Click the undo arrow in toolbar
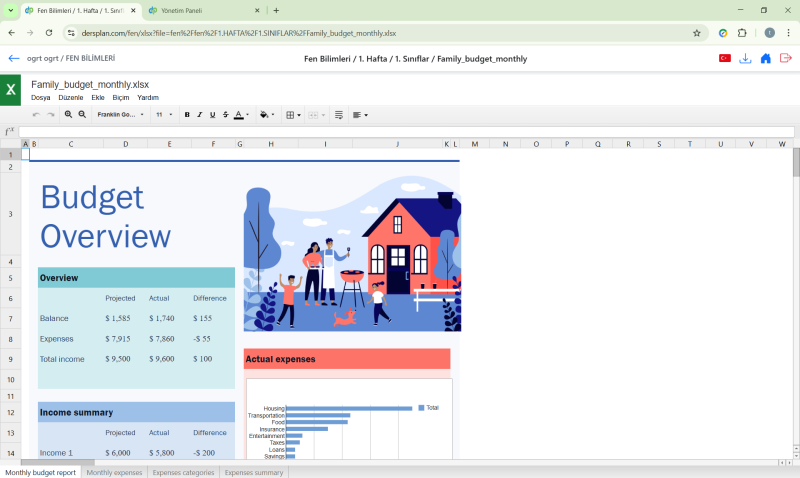This screenshot has width=800, height=478. click(37, 115)
